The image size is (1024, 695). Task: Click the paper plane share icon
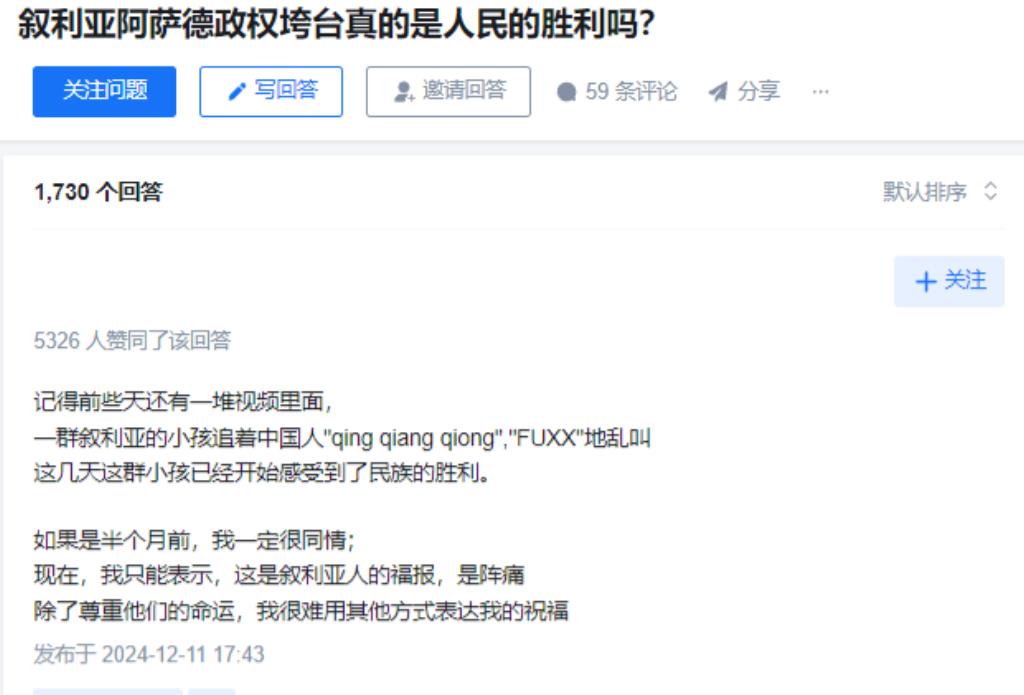718,91
